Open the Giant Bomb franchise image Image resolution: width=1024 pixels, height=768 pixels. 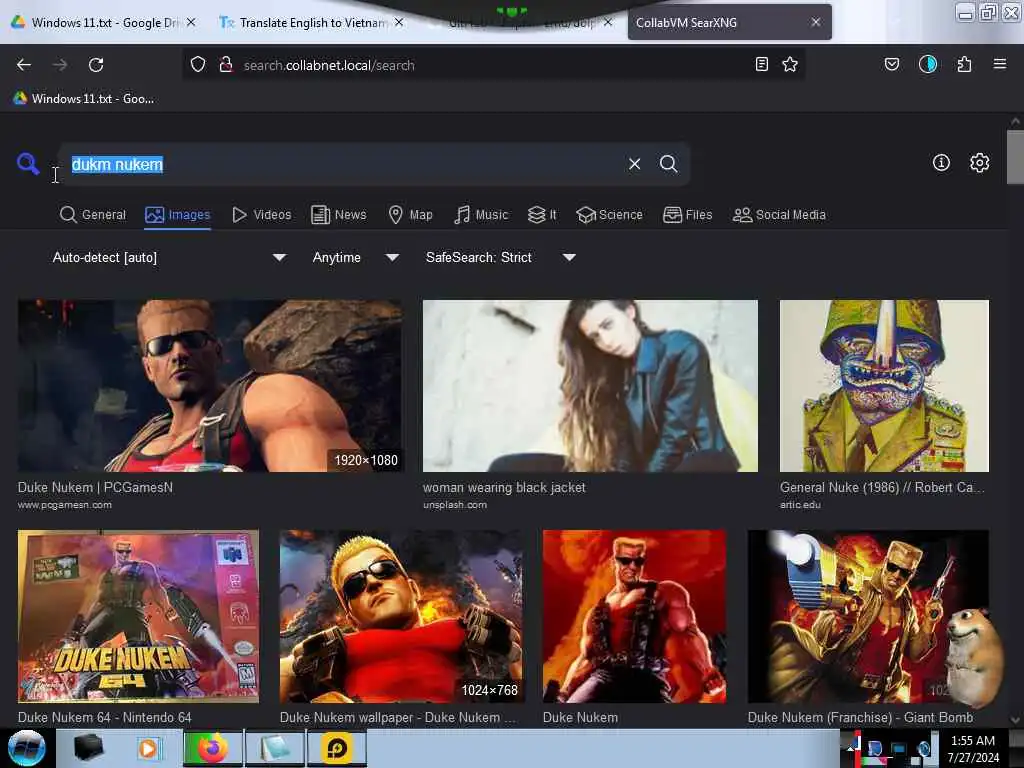[868, 616]
